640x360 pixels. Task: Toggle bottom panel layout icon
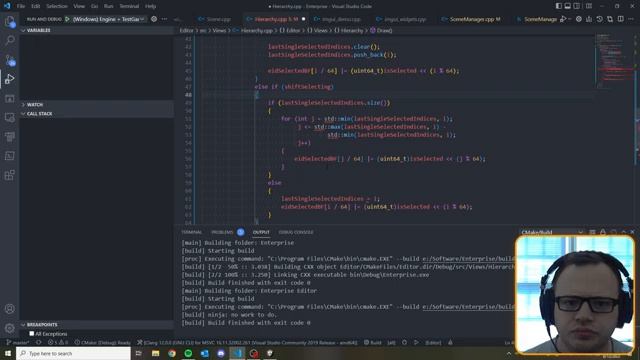pyautogui.click(x=567, y=6)
